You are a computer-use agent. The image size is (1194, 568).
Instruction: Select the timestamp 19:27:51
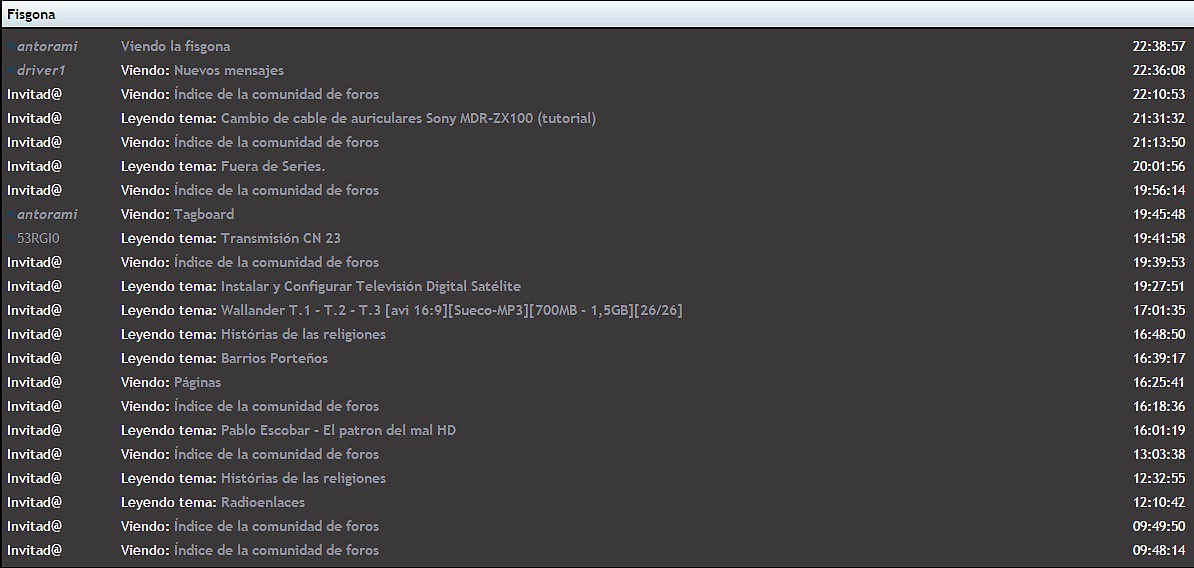point(1159,286)
